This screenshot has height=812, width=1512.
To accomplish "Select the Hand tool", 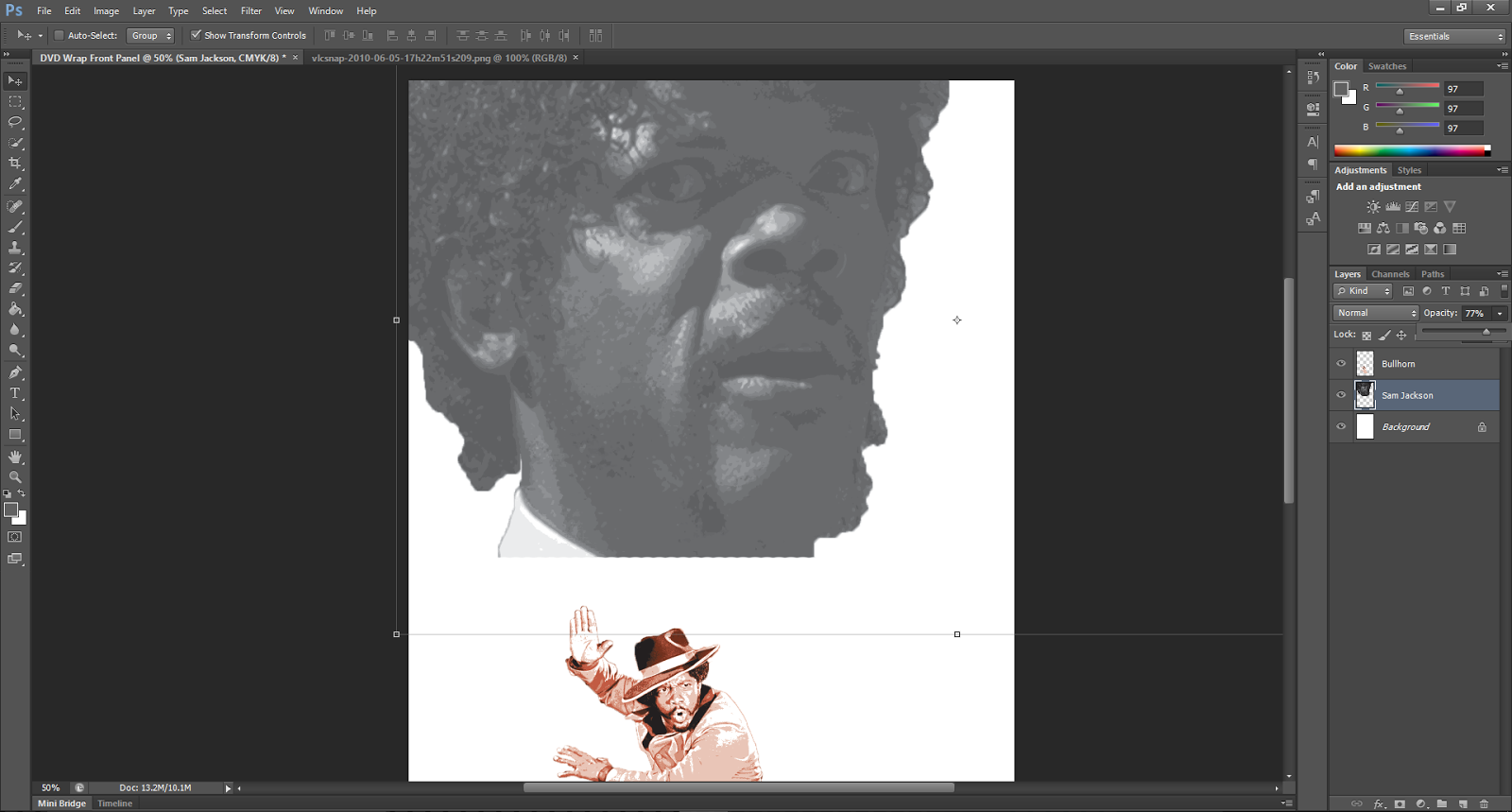I will point(15,457).
